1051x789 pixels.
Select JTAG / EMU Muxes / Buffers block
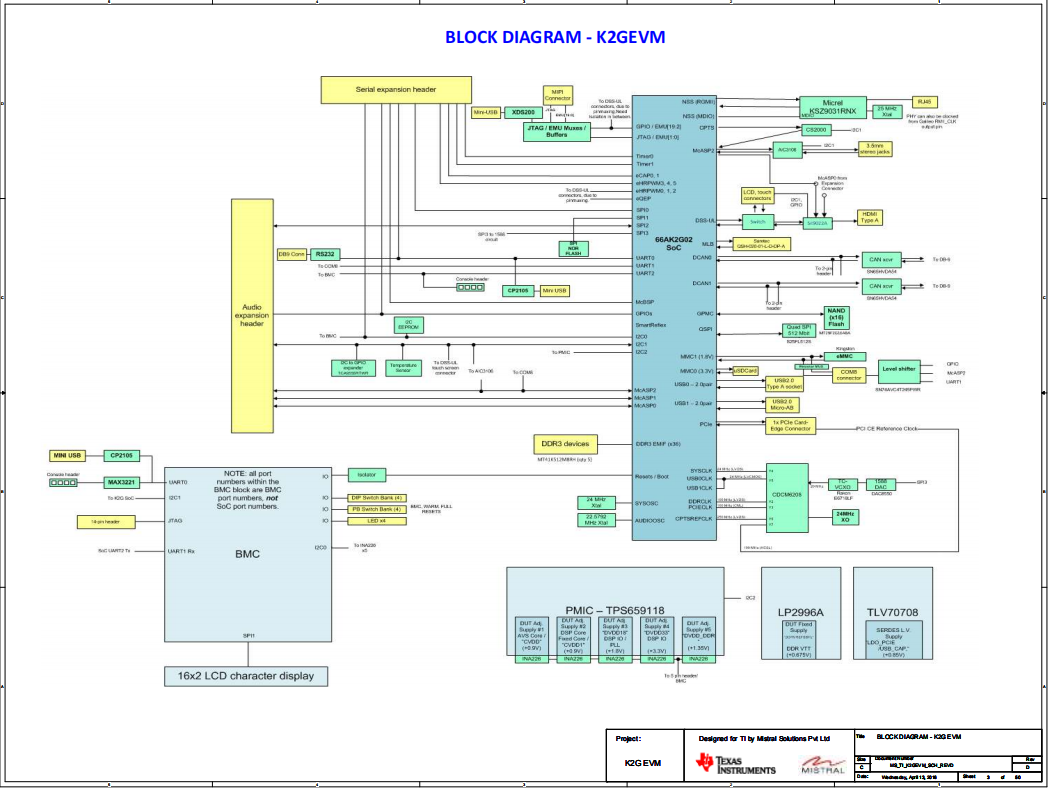click(x=556, y=131)
